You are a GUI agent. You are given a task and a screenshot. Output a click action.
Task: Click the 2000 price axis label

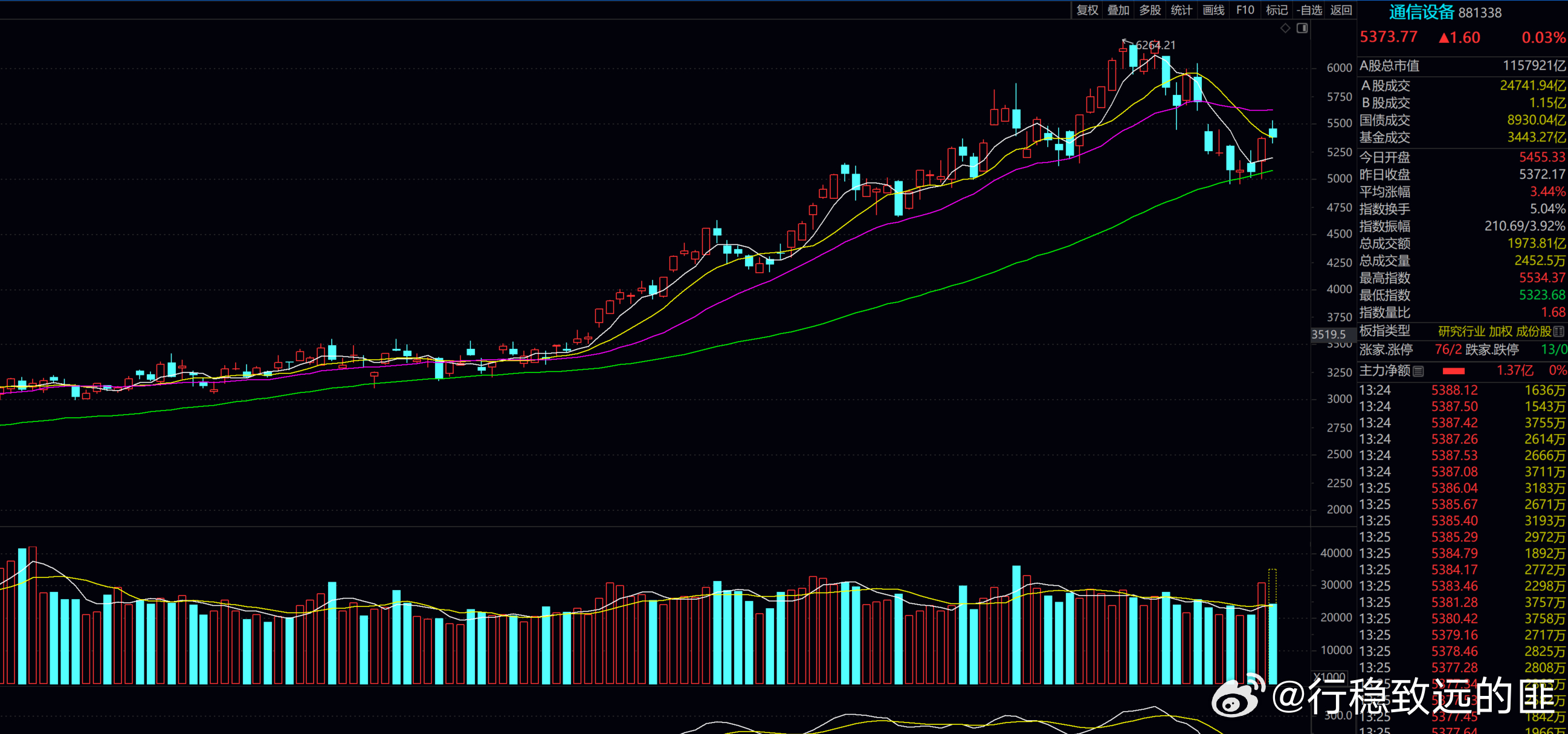pos(1338,510)
